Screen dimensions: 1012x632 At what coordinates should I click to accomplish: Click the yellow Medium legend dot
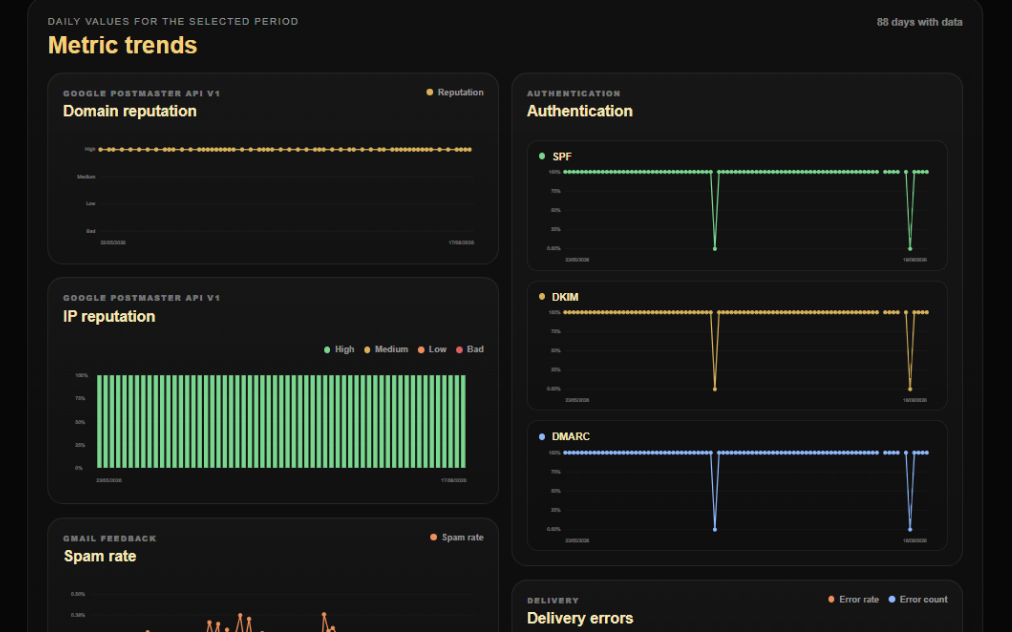coord(367,350)
